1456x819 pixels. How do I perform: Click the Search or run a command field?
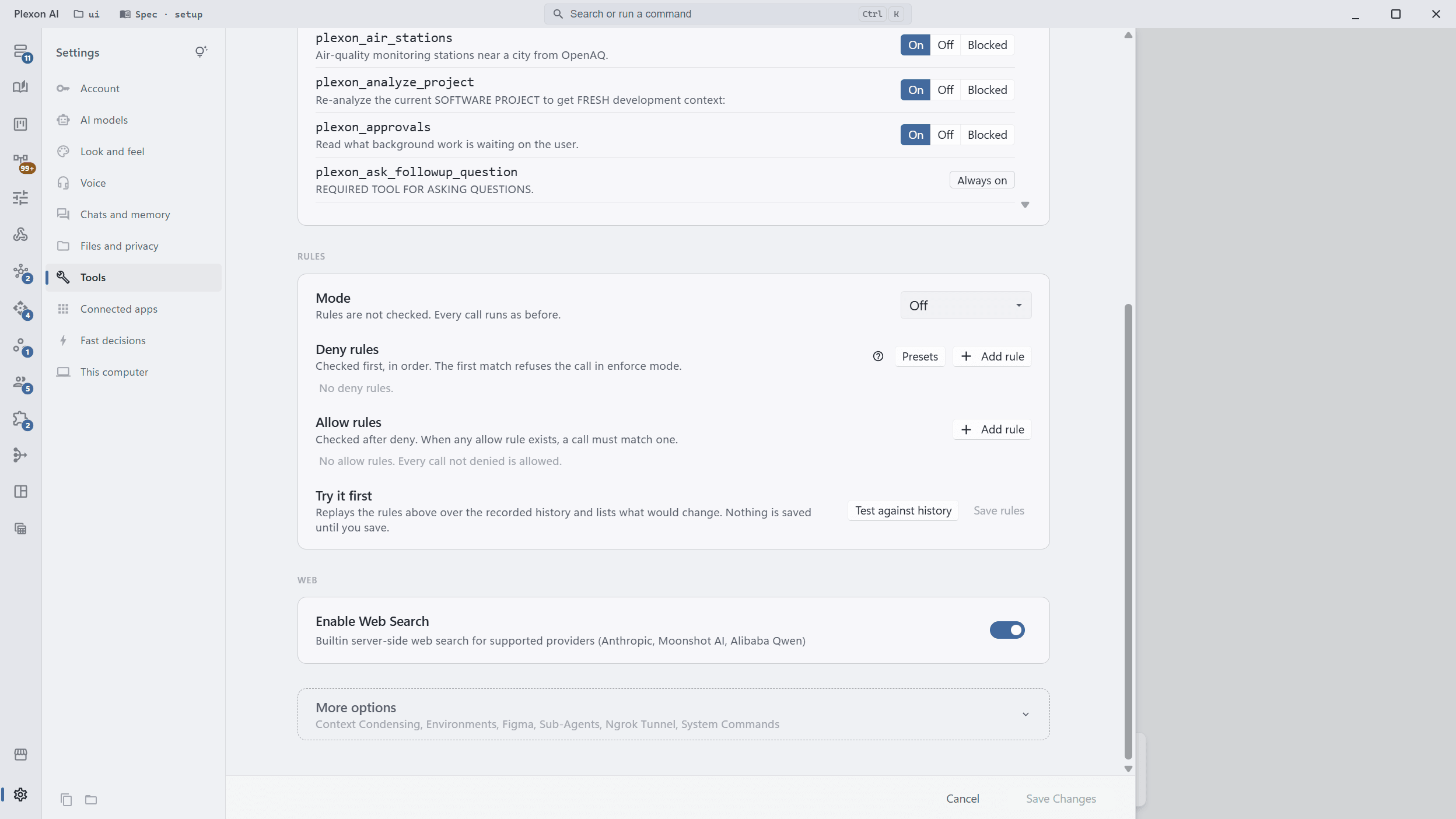point(727,14)
